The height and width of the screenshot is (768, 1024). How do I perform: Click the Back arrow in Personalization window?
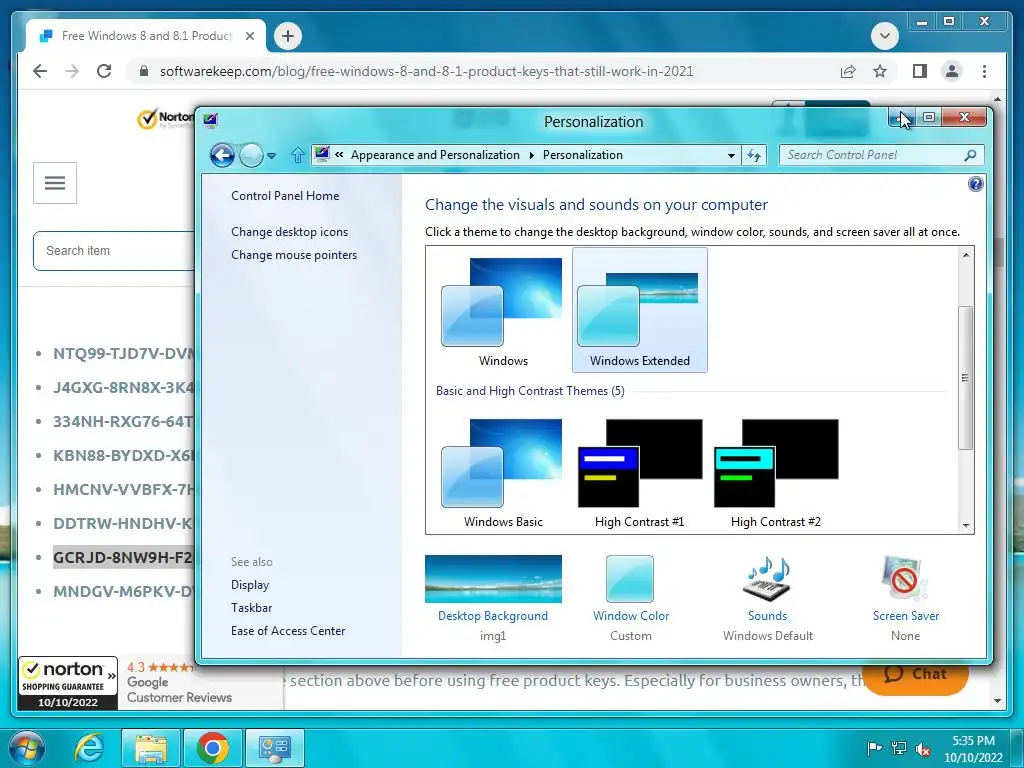(222, 155)
